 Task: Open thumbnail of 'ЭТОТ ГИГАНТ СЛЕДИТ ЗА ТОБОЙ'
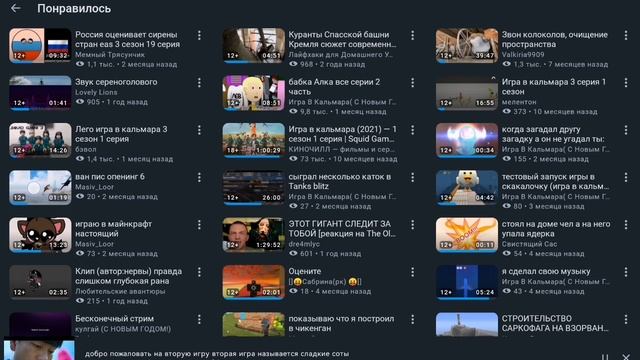point(253,235)
